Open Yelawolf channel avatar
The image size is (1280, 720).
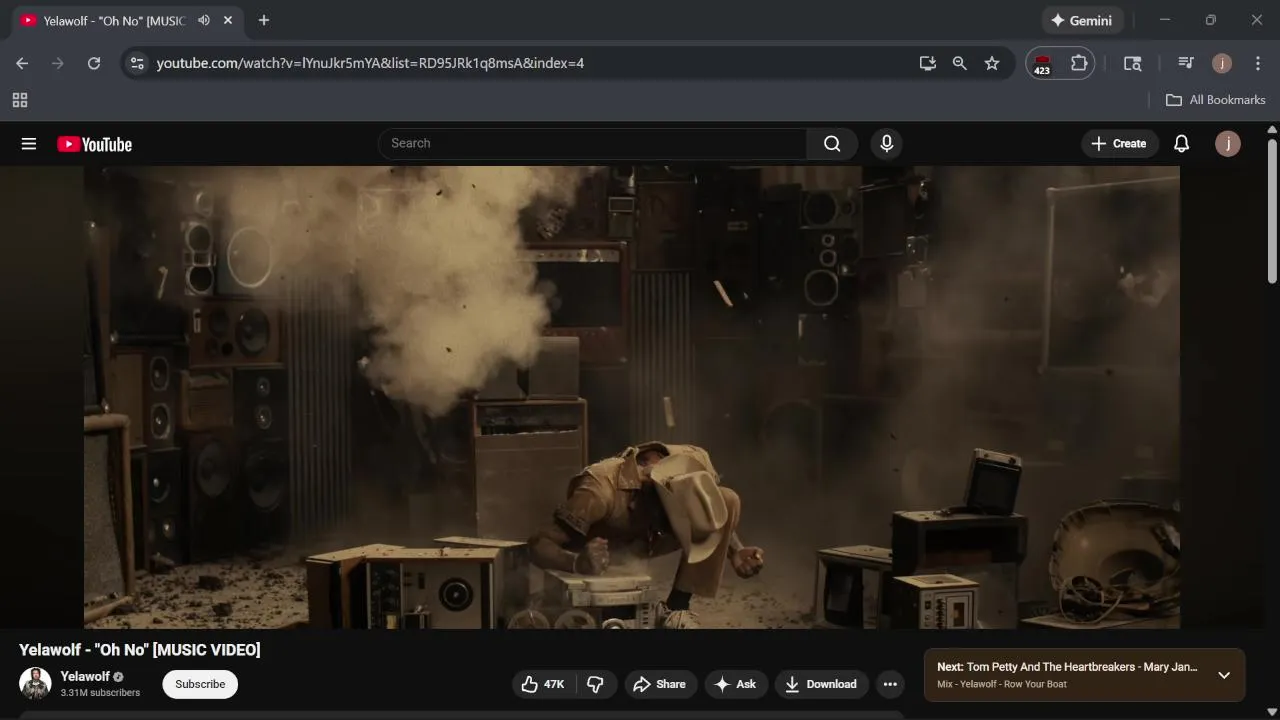pos(35,684)
